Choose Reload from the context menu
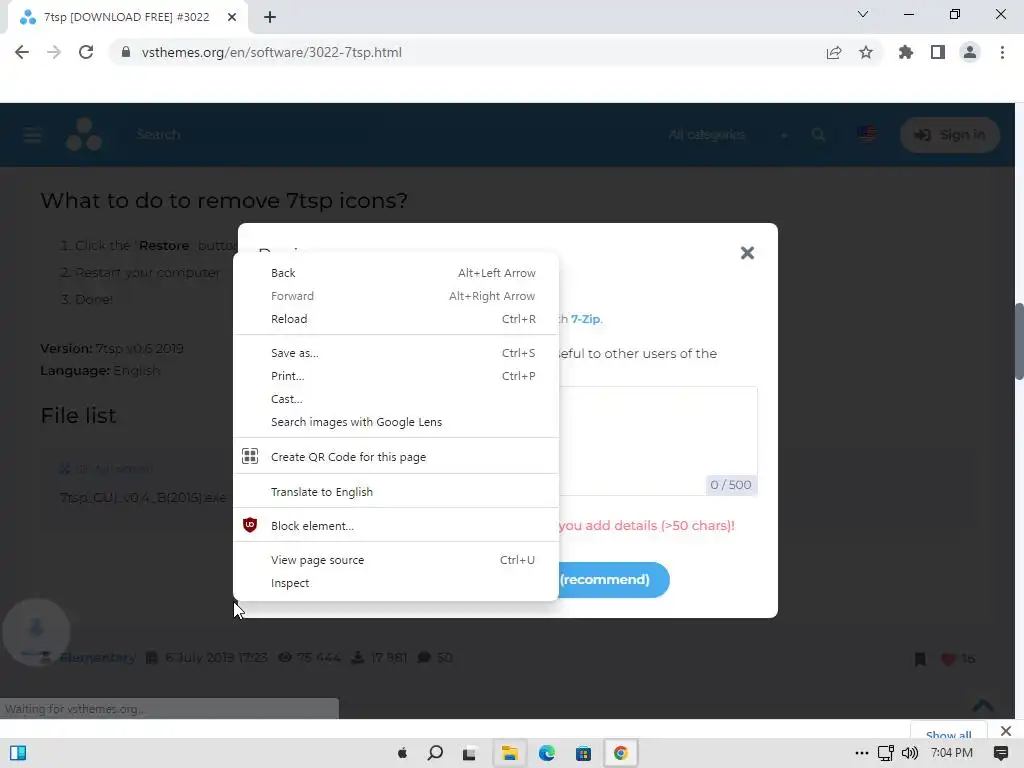1024x768 pixels. point(396,319)
